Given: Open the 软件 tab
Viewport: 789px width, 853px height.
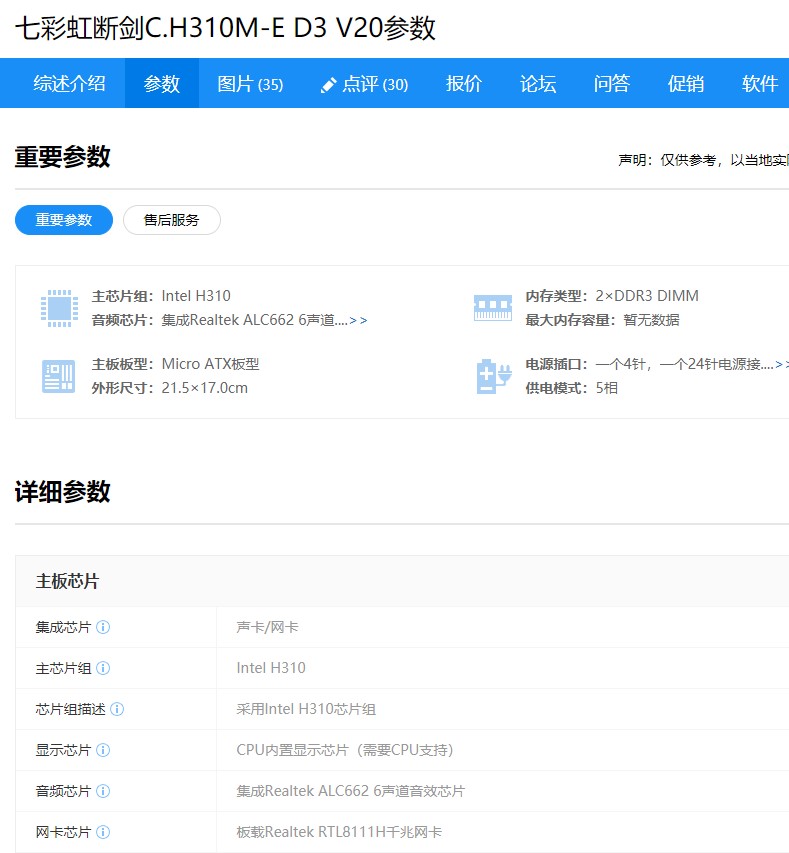Looking at the screenshot, I should [760, 83].
